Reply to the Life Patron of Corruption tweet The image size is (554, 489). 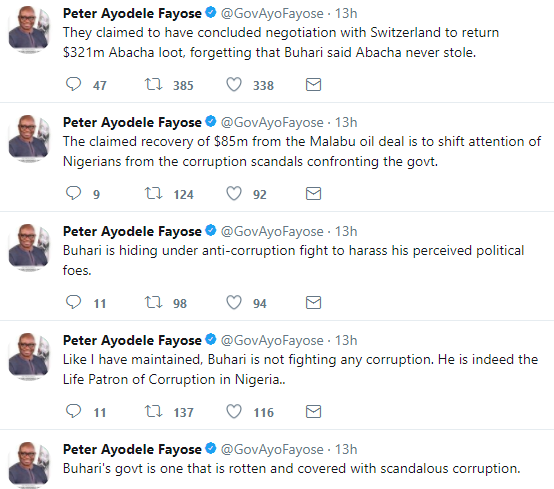(x=73, y=412)
